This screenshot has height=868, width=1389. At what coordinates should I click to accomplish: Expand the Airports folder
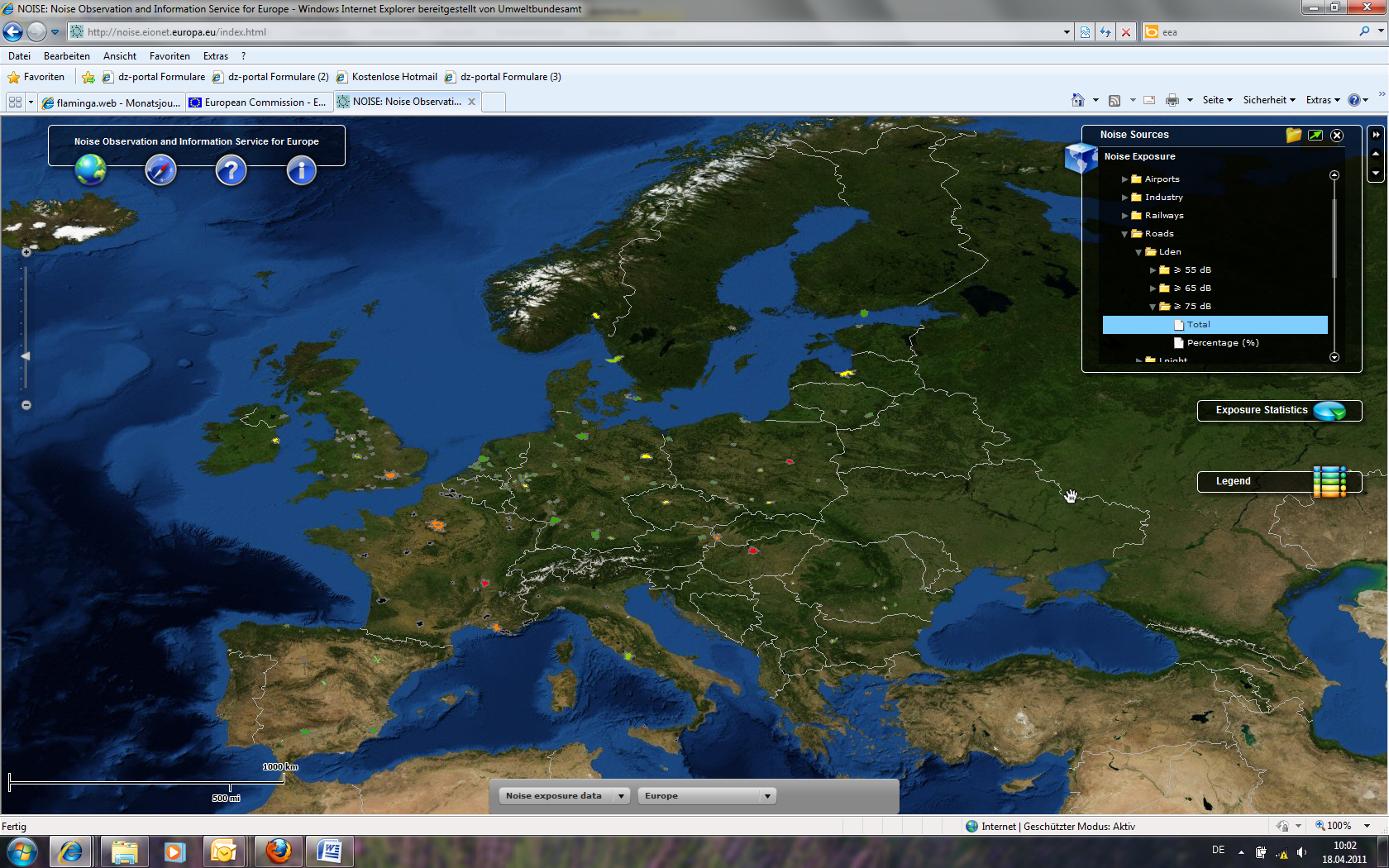coord(1124,179)
